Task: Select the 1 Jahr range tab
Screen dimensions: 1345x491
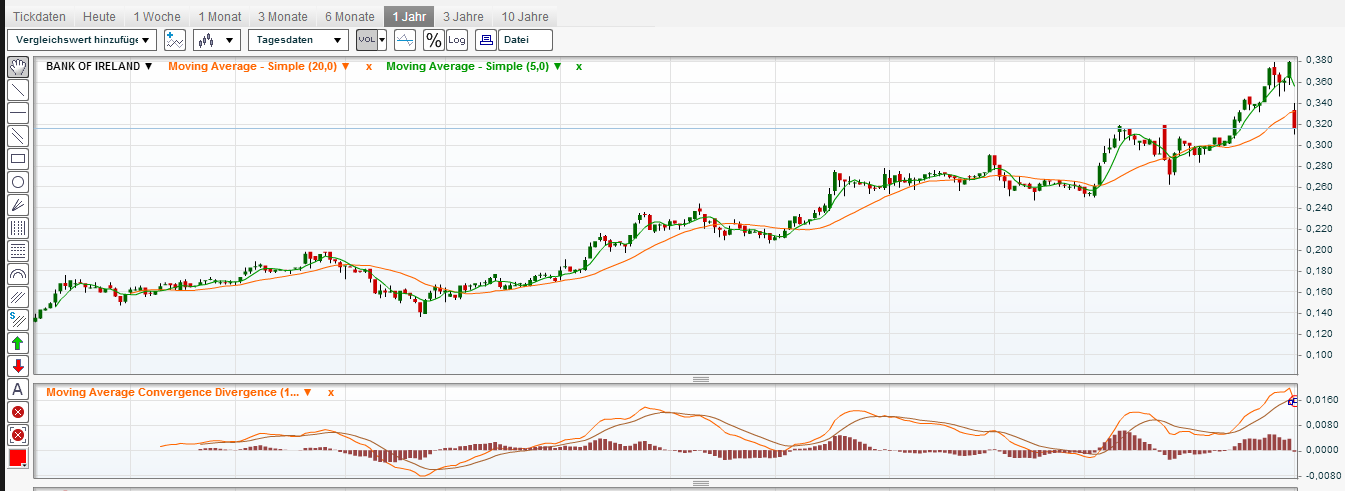Action: point(409,17)
